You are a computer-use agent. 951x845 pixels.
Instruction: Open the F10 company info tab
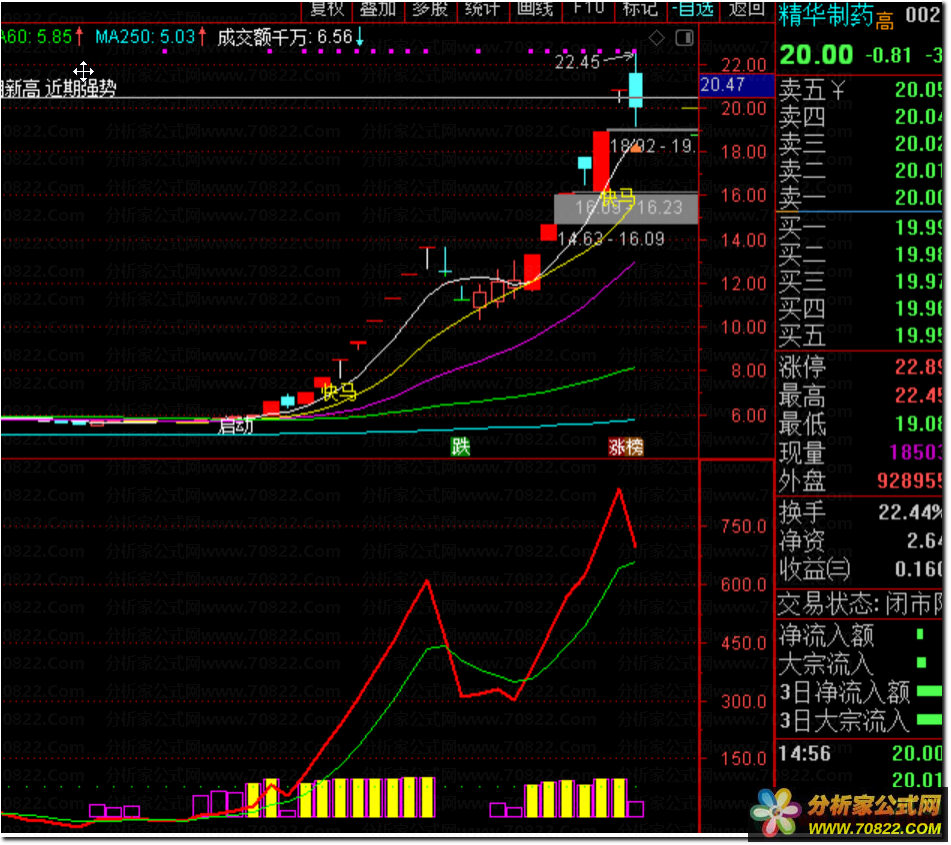589,9
